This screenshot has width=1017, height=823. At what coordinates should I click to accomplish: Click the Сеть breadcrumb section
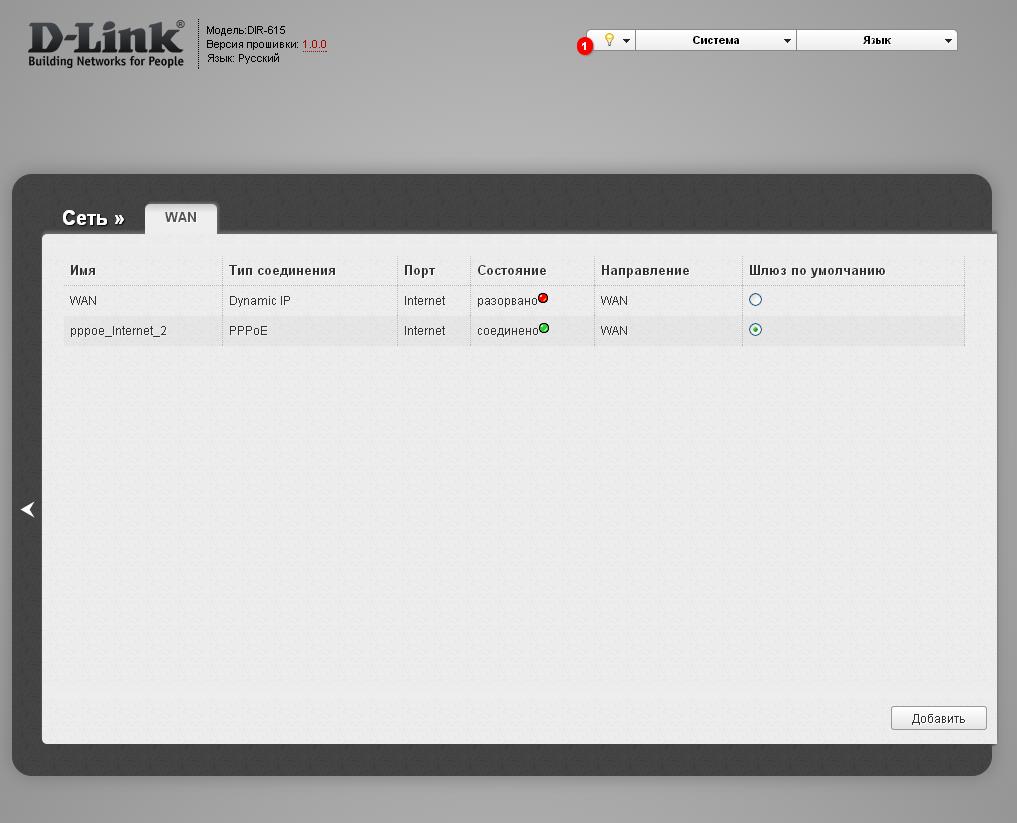pos(93,218)
